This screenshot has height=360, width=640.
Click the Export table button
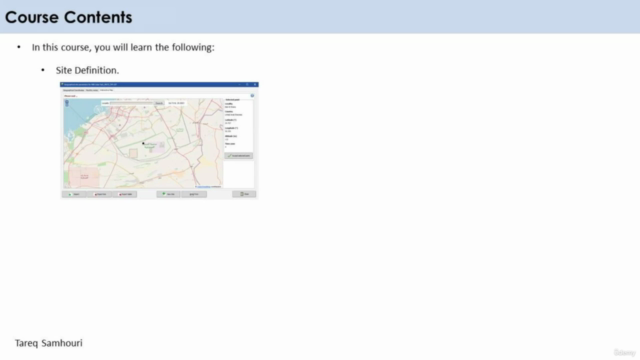pyautogui.click(x=125, y=194)
